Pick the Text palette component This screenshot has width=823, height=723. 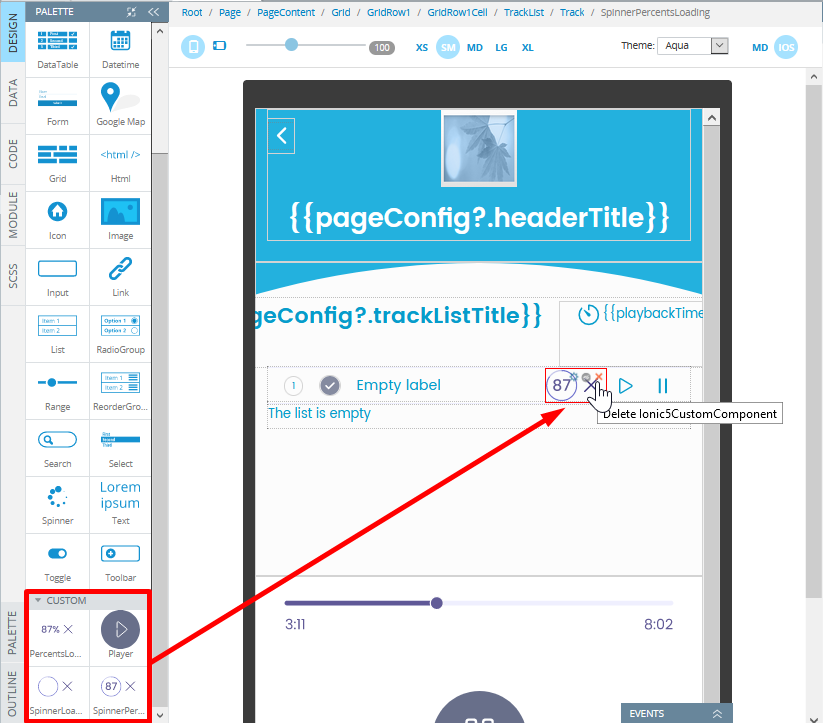click(x=120, y=506)
